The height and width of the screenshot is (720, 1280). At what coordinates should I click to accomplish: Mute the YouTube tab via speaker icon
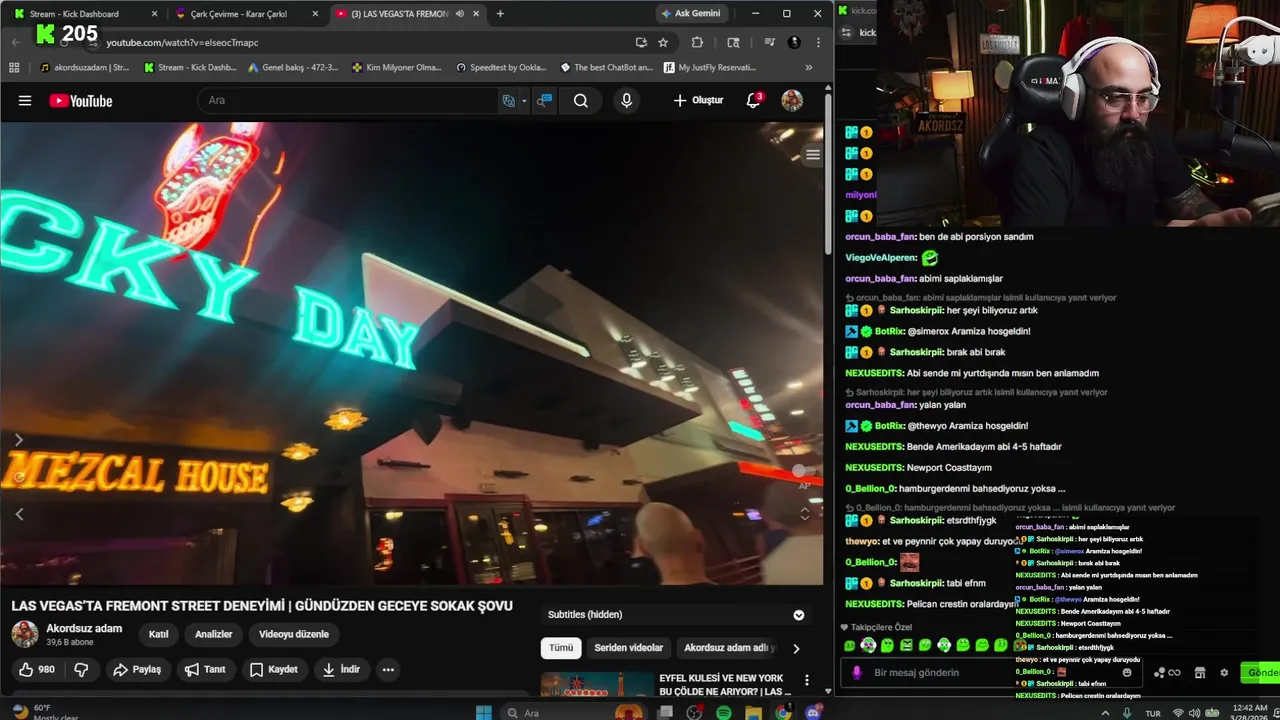459,14
